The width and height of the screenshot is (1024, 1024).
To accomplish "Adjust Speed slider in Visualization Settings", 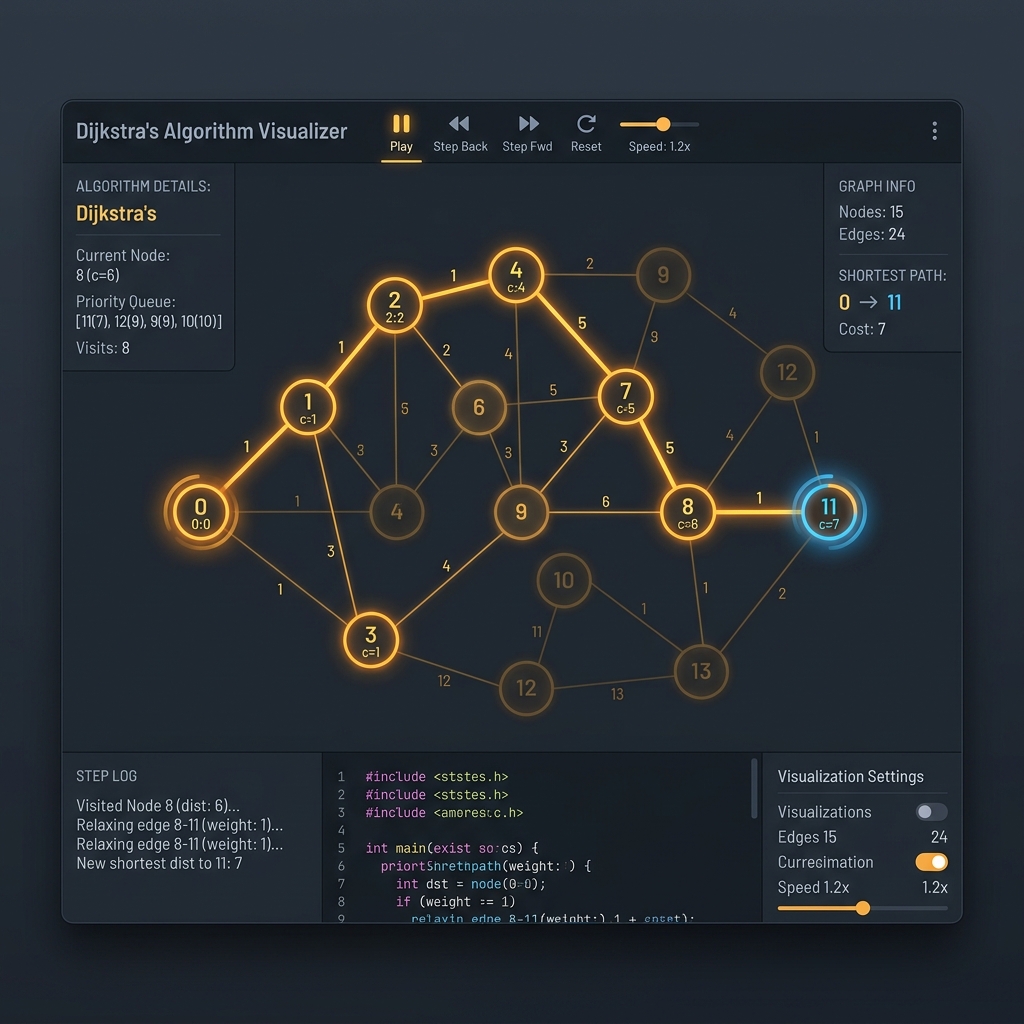I will point(863,908).
